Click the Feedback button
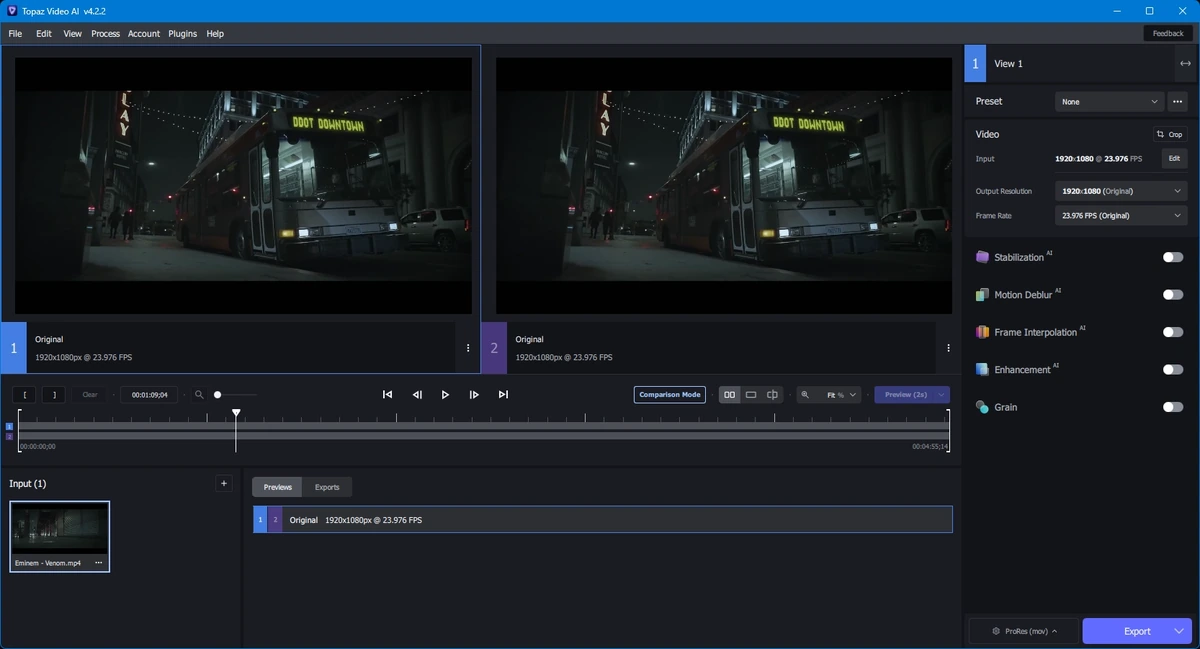Viewport: 1200px width, 649px height. 1168,33
